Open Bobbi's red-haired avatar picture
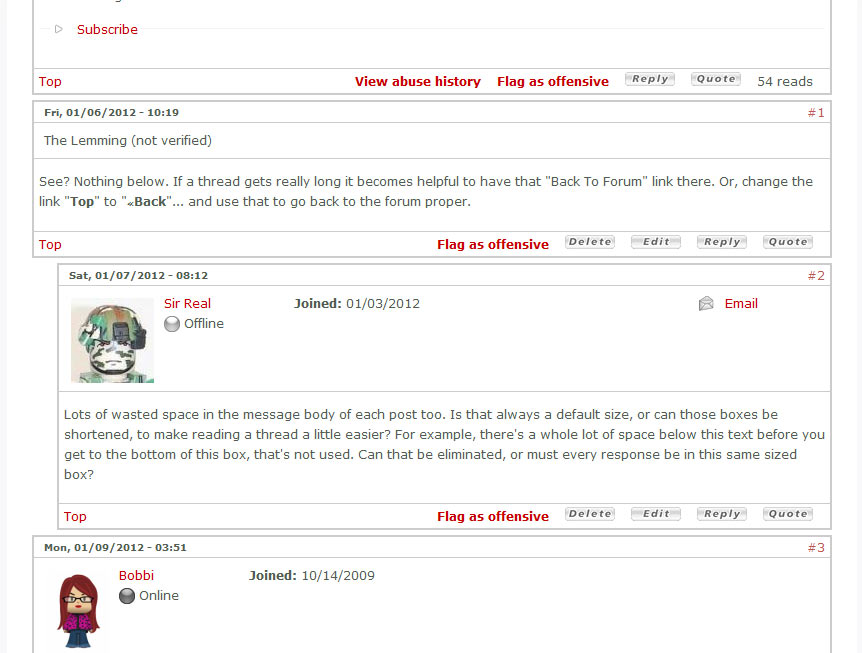This screenshot has width=862, height=653. pos(78,611)
